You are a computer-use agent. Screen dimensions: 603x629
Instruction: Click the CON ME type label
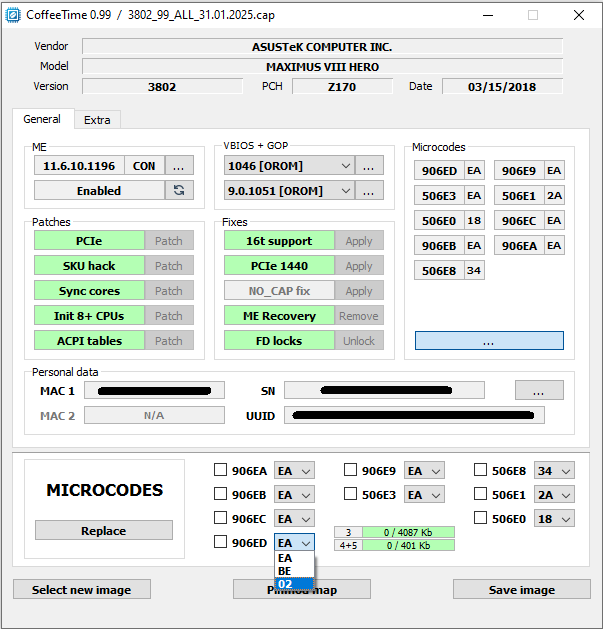144,165
